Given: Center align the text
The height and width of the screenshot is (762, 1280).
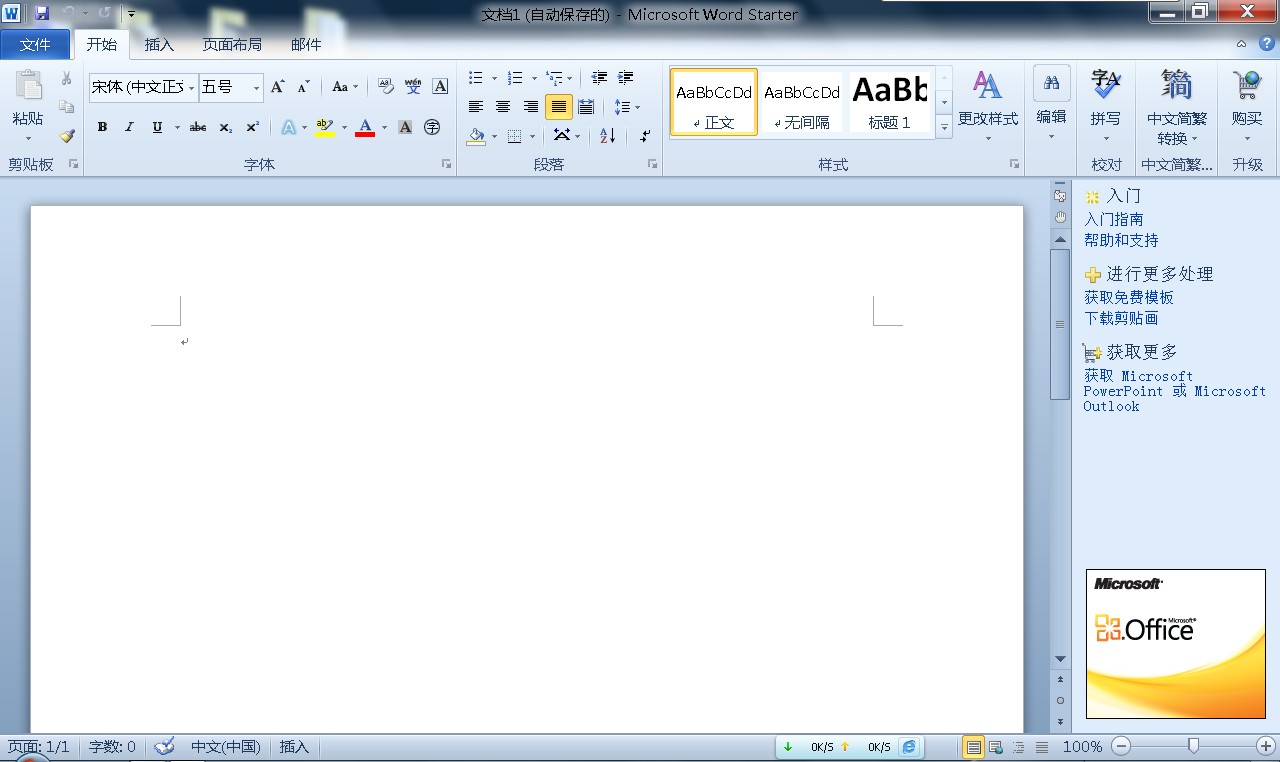Looking at the screenshot, I should tap(503, 107).
